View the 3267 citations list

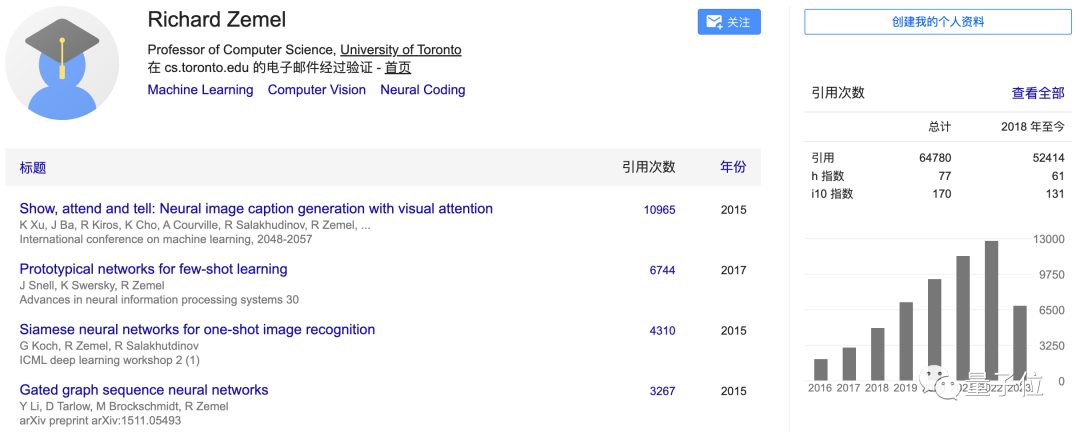click(662, 391)
